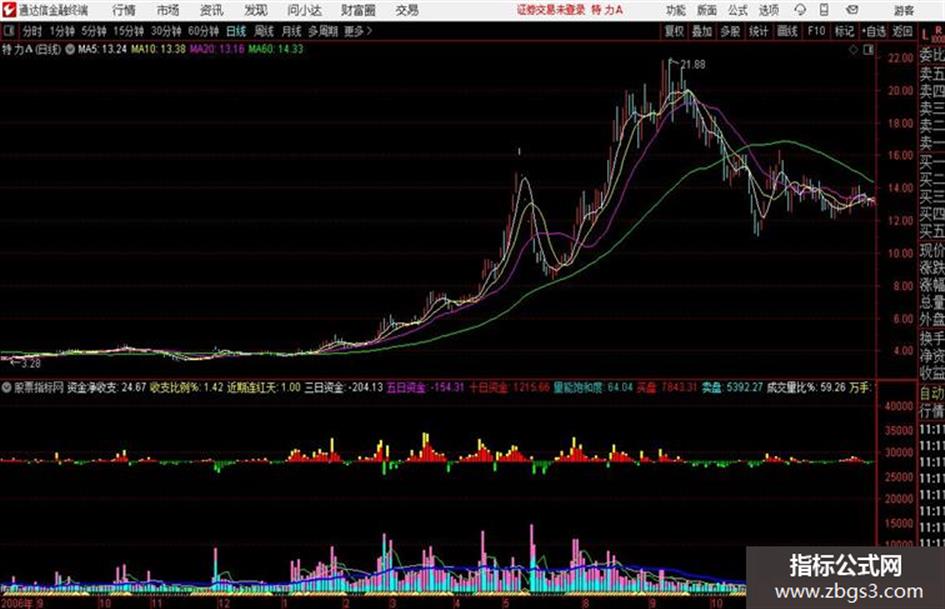Click the 卖盘: 5392.27 value
The width and height of the screenshot is (945, 609).
pos(732,387)
